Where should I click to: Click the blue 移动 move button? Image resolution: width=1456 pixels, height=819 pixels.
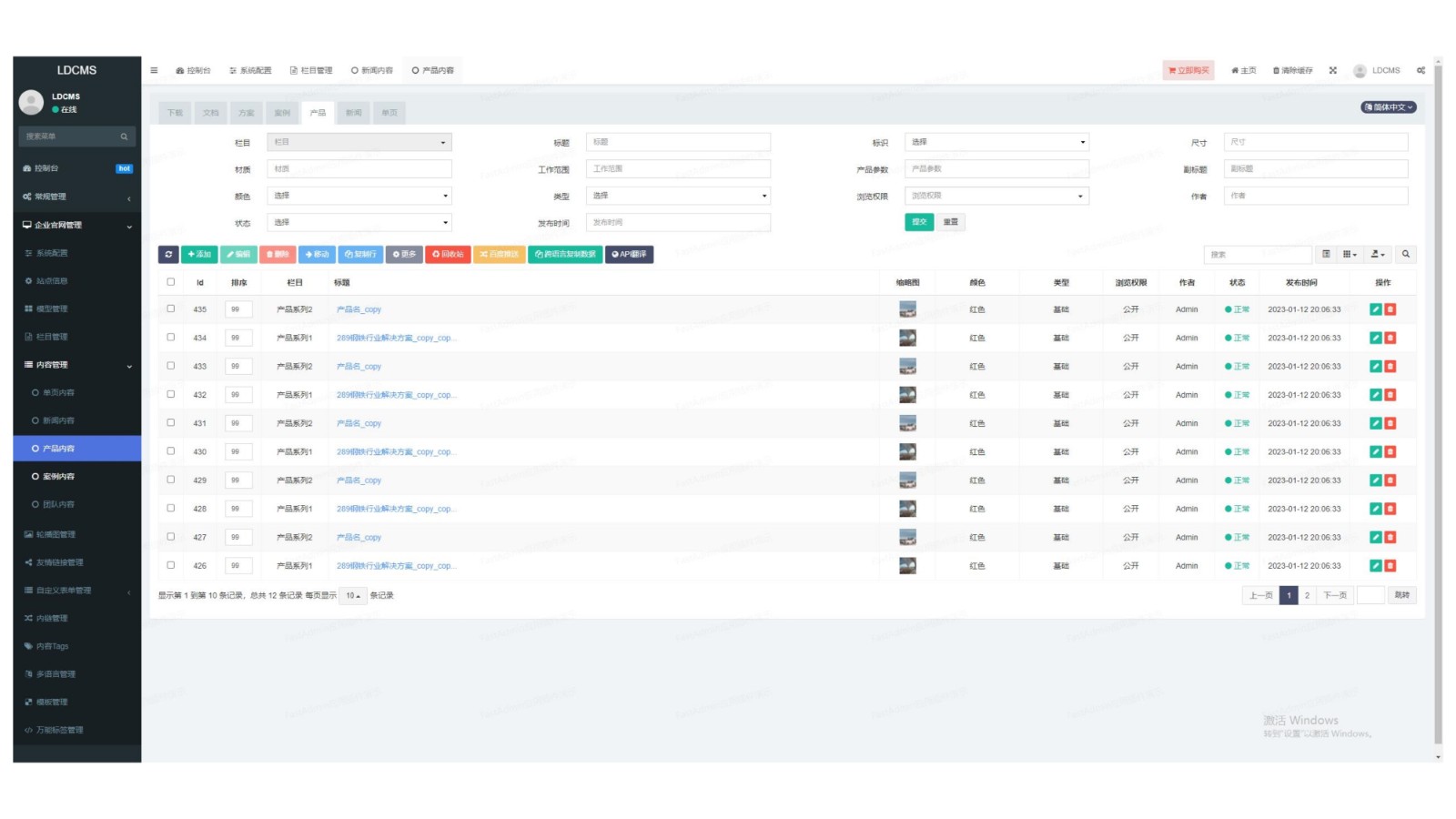click(x=318, y=255)
